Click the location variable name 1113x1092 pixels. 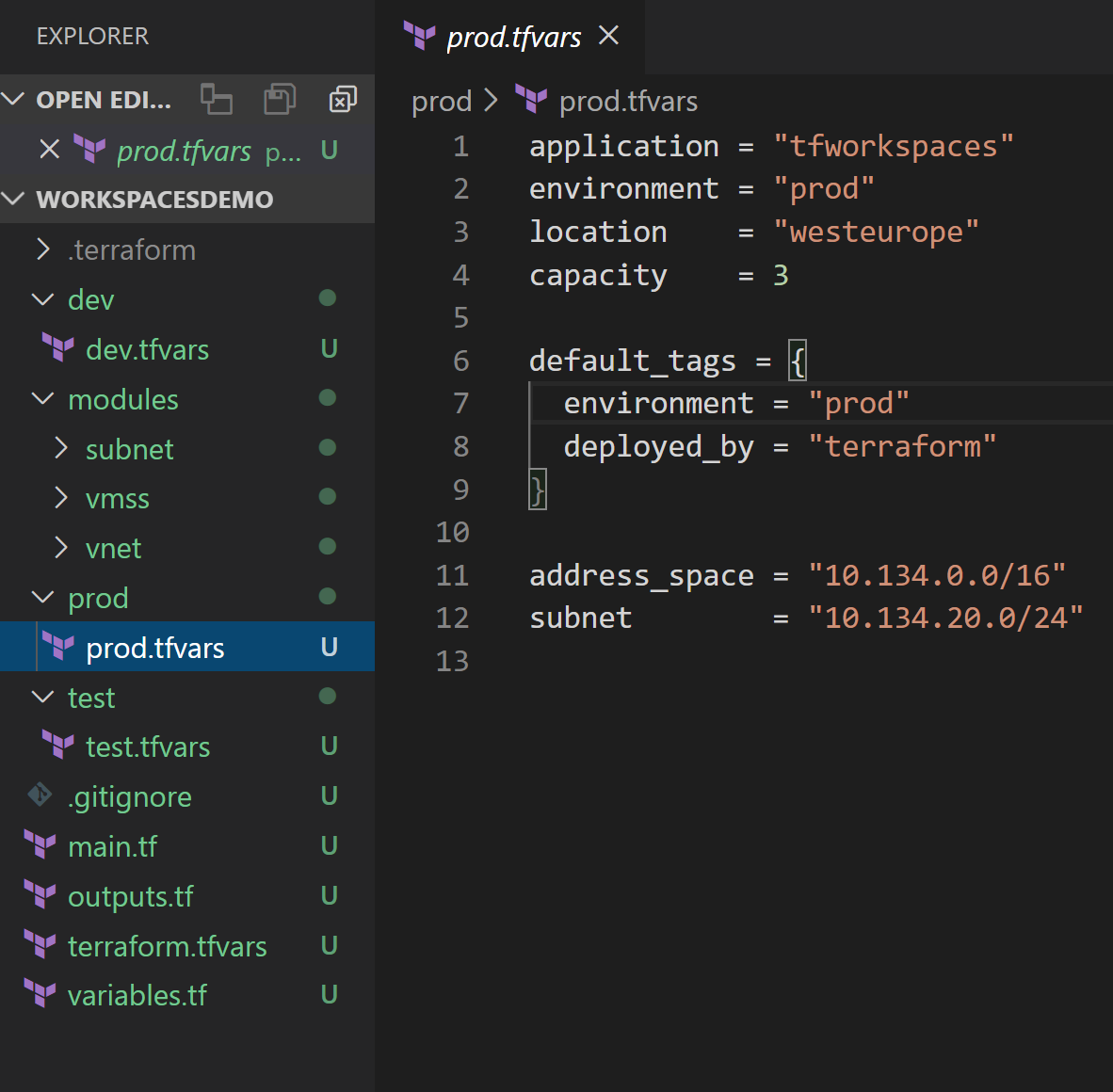598,232
